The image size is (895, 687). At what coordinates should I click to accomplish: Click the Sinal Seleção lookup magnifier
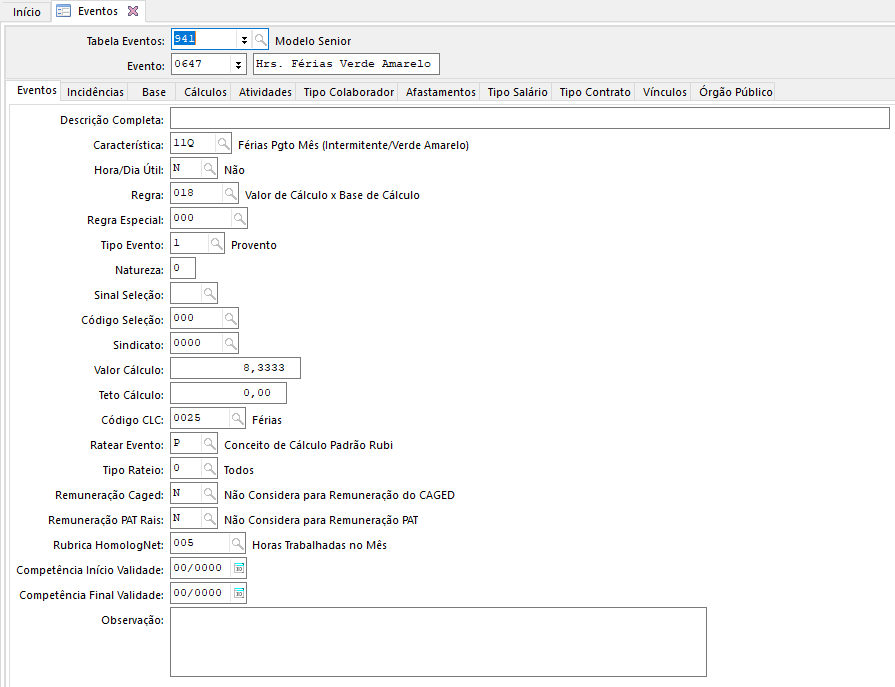209,294
